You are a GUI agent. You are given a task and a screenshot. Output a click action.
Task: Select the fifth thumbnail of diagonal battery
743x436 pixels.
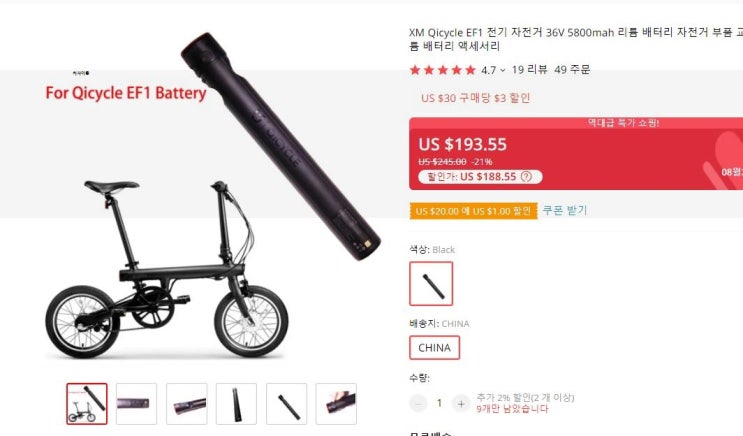coord(287,404)
